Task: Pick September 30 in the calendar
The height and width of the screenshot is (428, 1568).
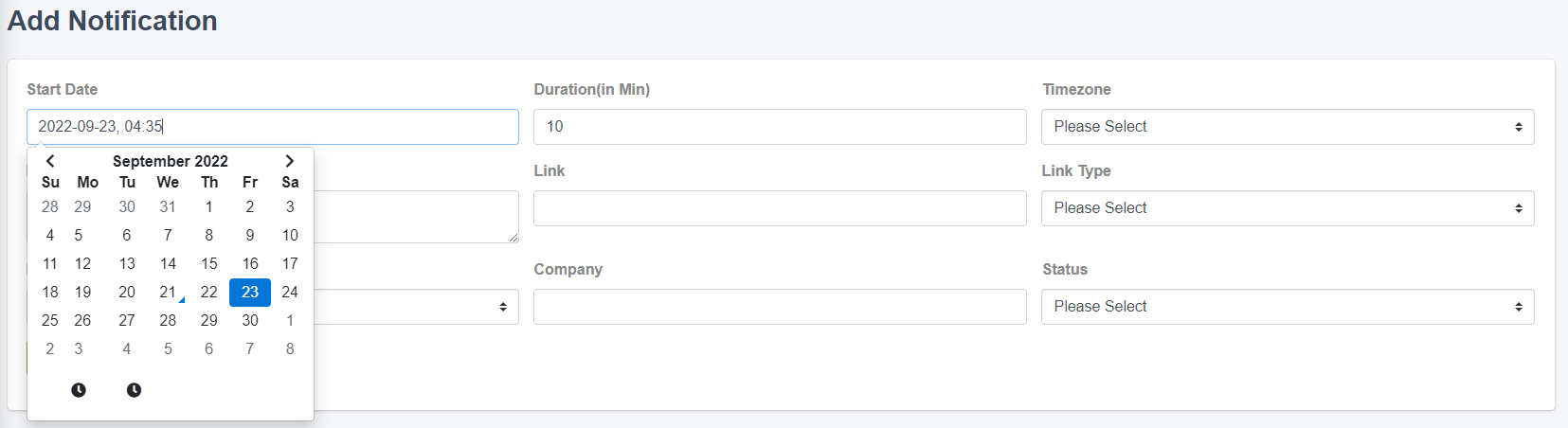Action: point(250,320)
